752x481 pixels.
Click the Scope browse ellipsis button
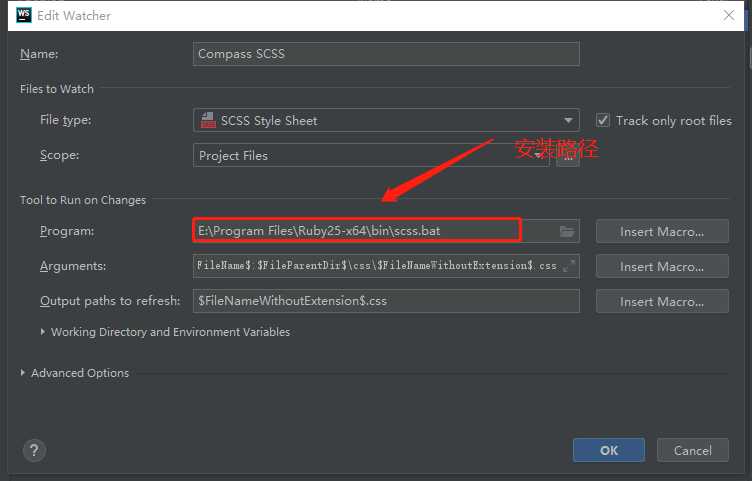pyautogui.click(x=568, y=156)
